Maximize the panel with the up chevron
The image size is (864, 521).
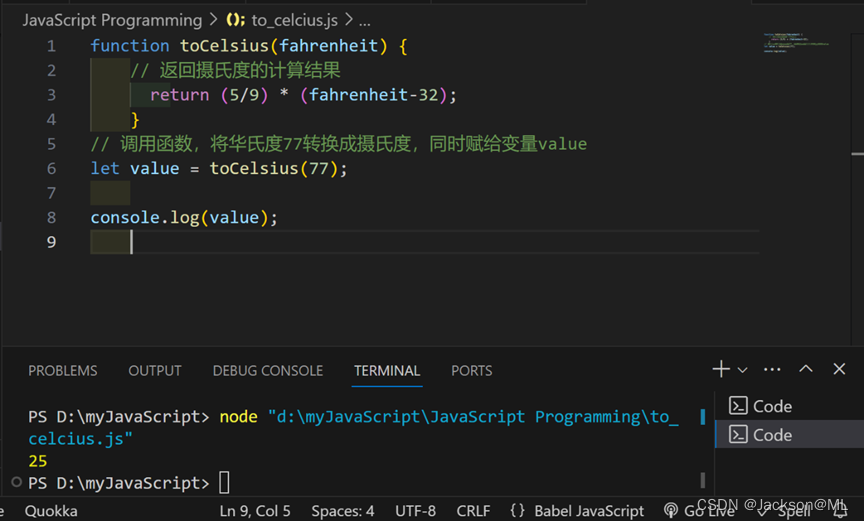click(806, 369)
